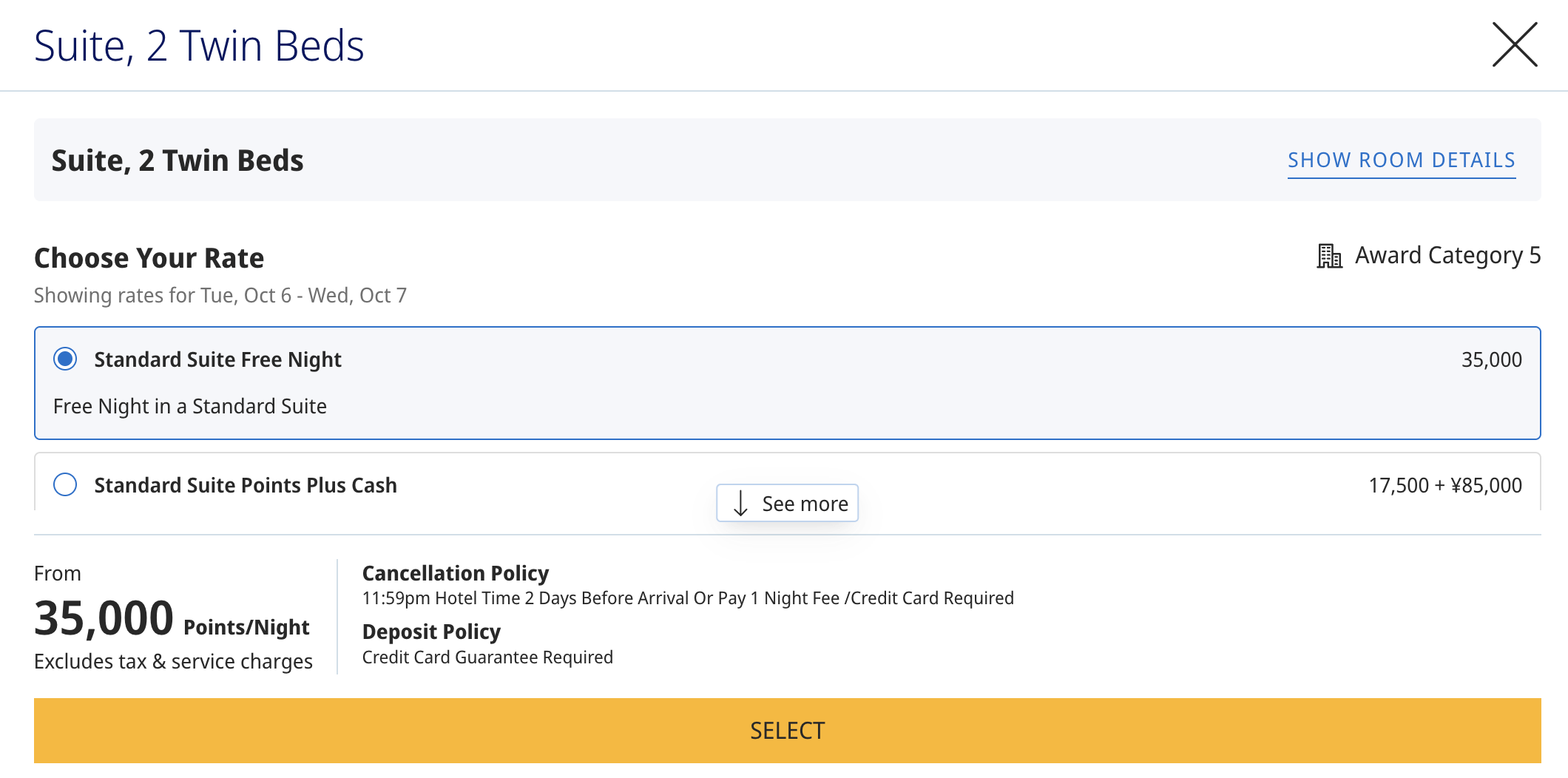Click Free Night in a Standard Suite description
The width and height of the screenshot is (1568, 778).
[190, 407]
